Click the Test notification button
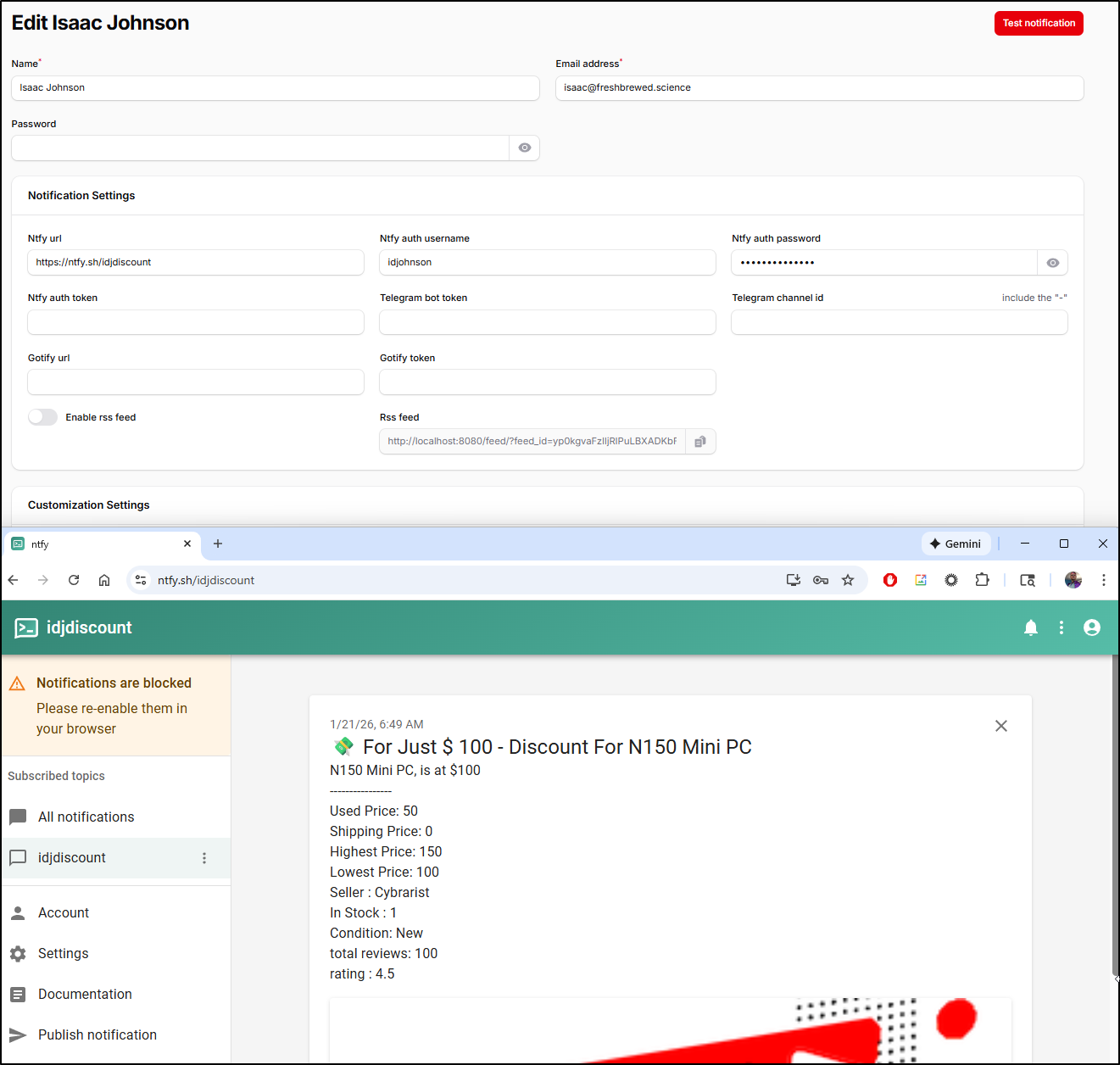Image resolution: width=1120 pixels, height=1065 pixels. [x=1038, y=23]
